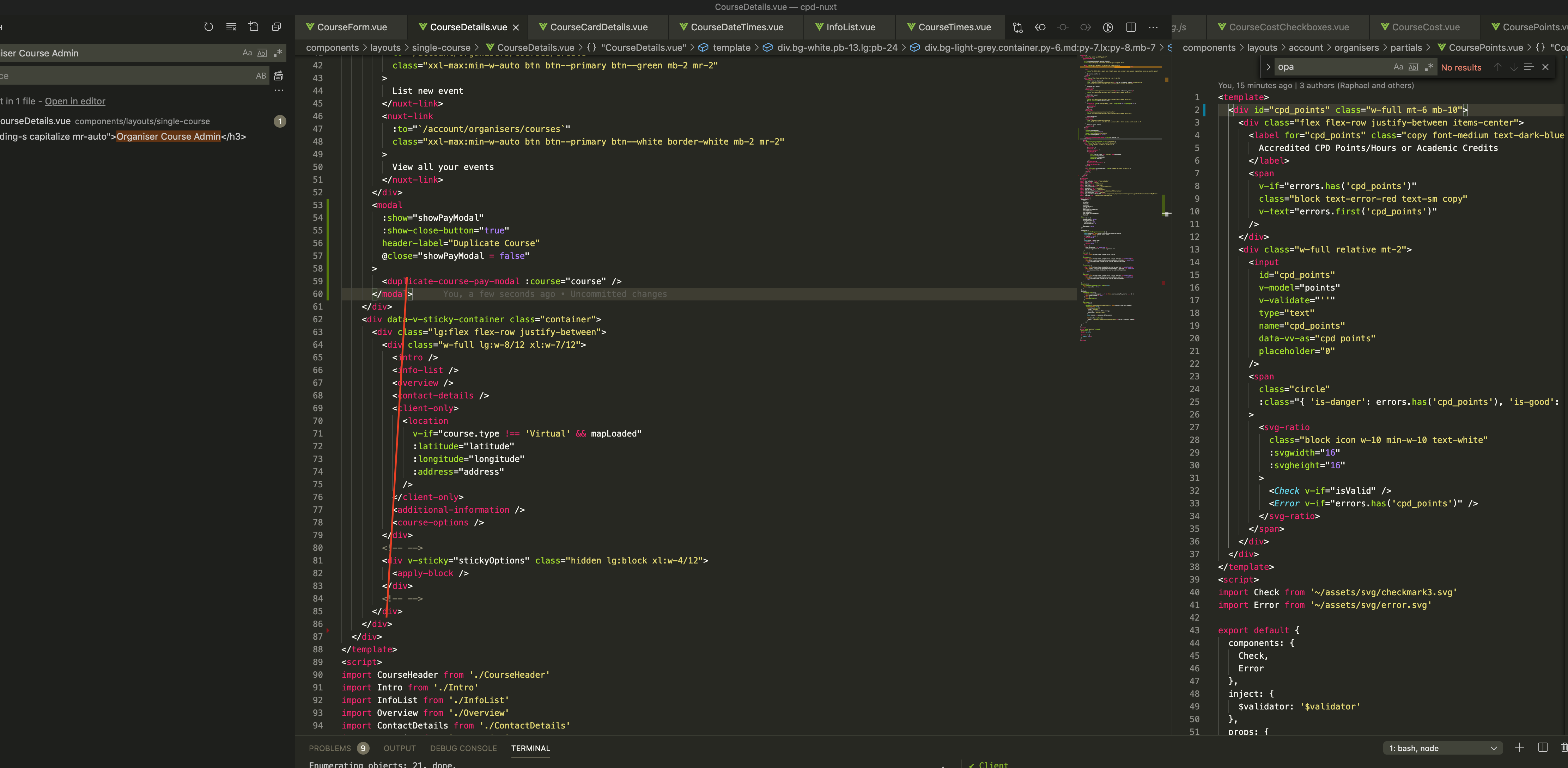Screen dimensions: 1568x768
Task: Open the Debug Console tab
Action: pyautogui.click(x=463, y=748)
